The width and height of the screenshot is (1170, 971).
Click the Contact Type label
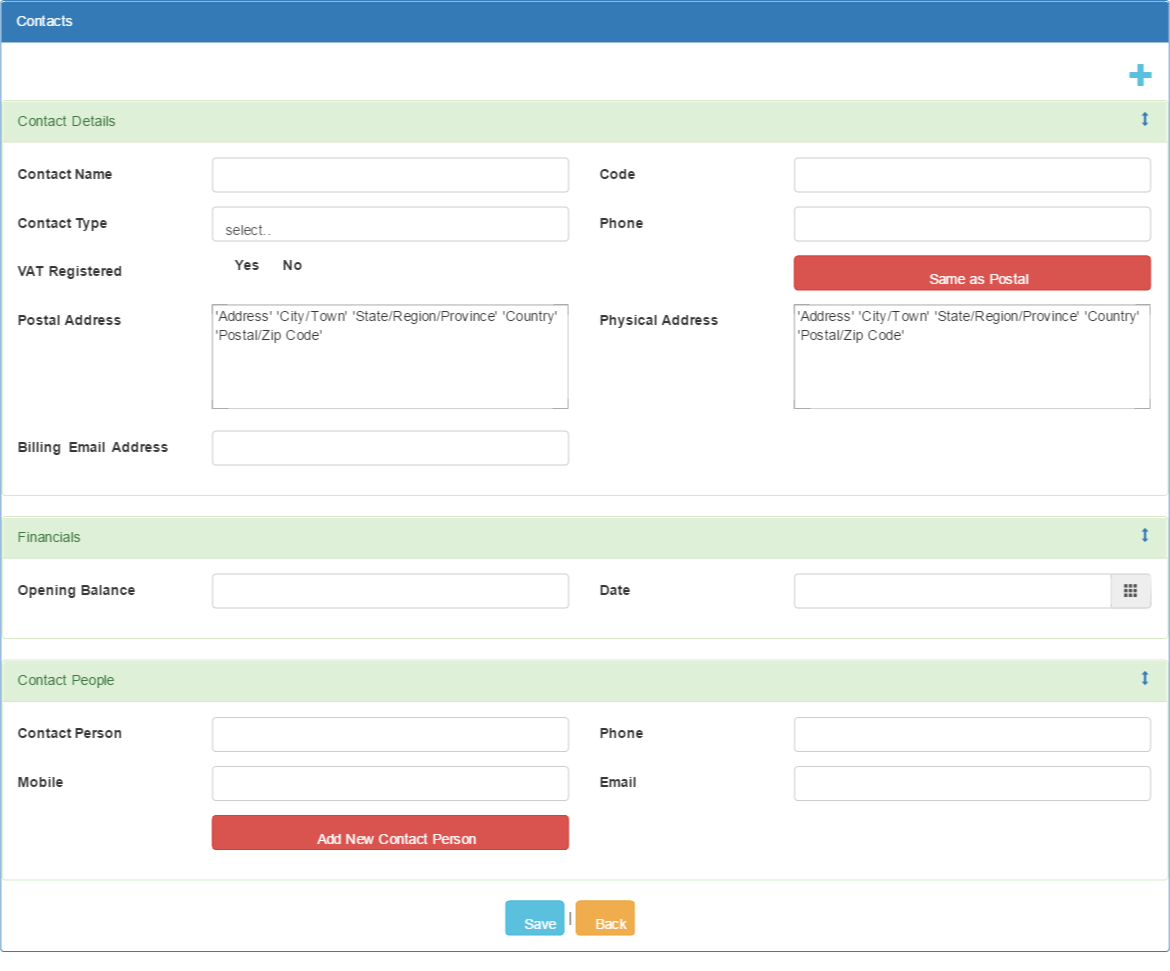pos(62,223)
